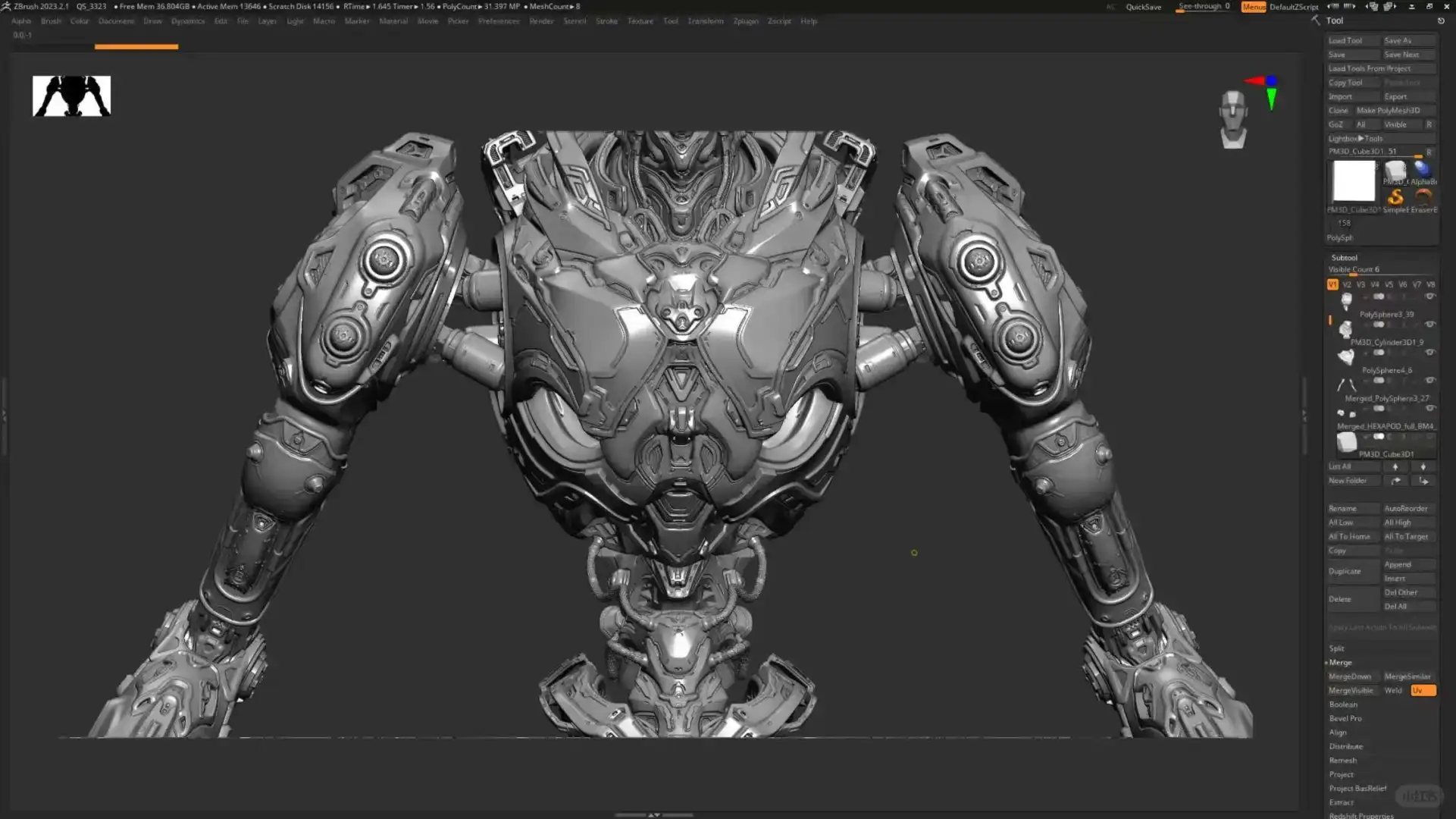Open the Zplugin menu
The width and height of the screenshot is (1456, 819).
pyautogui.click(x=745, y=20)
